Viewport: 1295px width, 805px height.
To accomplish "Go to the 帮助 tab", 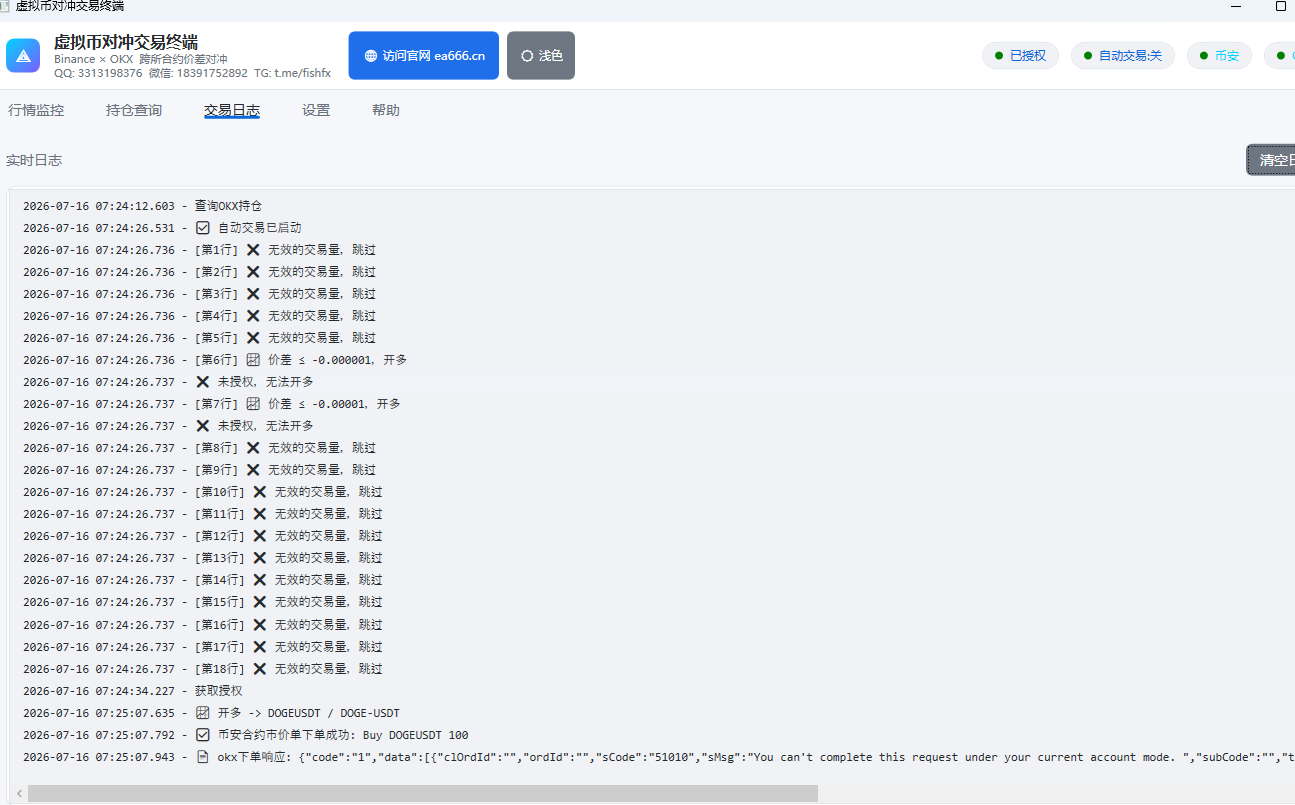I will [x=386, y=110].
